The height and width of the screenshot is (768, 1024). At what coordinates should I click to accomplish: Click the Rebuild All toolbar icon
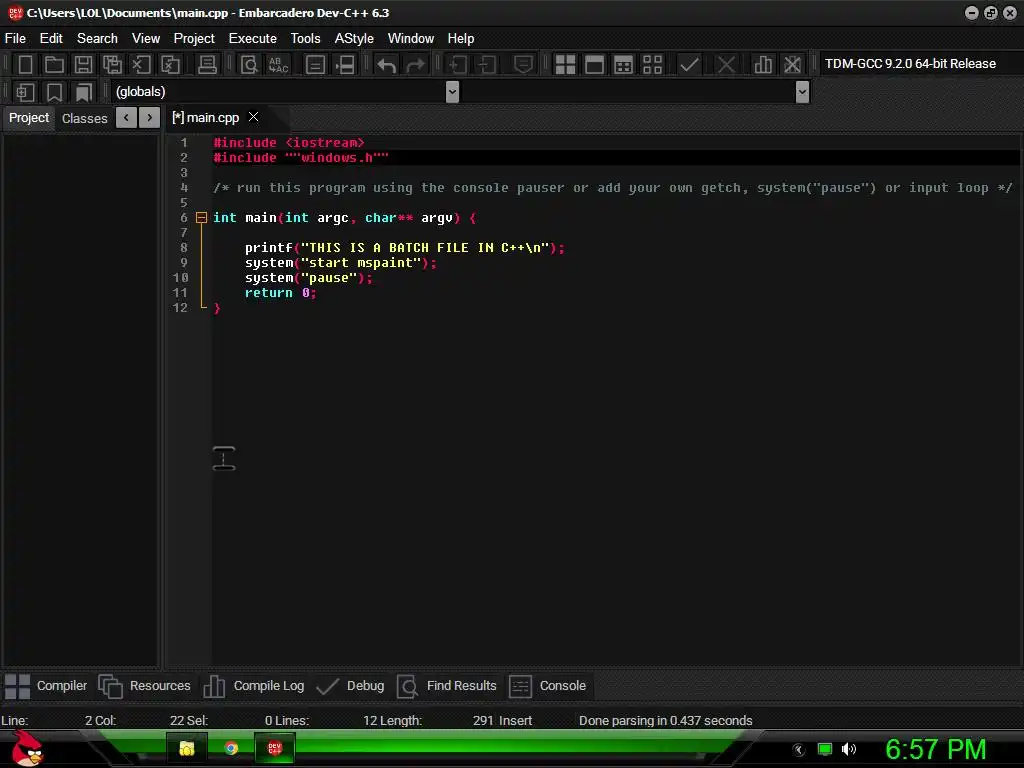[652, 65]
